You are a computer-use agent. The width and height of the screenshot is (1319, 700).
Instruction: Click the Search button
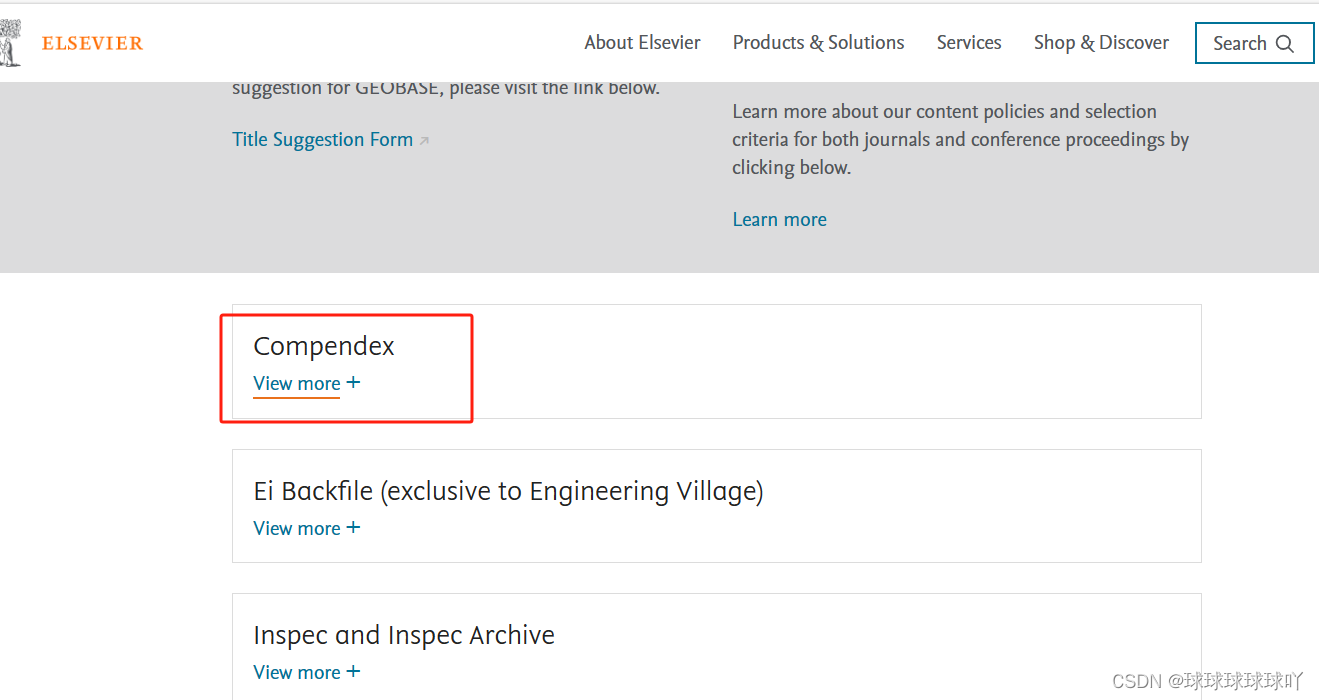pos(1254,43)
